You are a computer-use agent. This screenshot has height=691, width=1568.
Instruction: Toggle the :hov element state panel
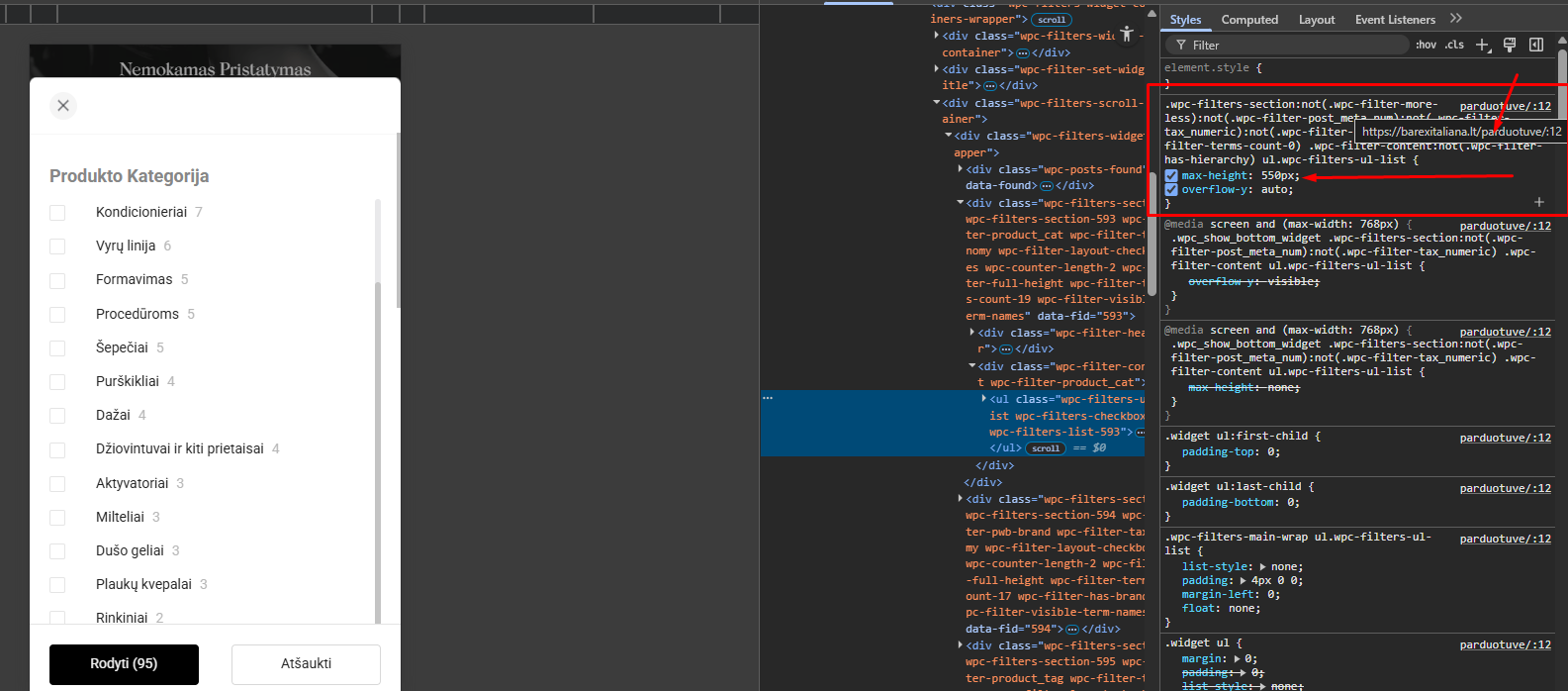coord(1426,45)
